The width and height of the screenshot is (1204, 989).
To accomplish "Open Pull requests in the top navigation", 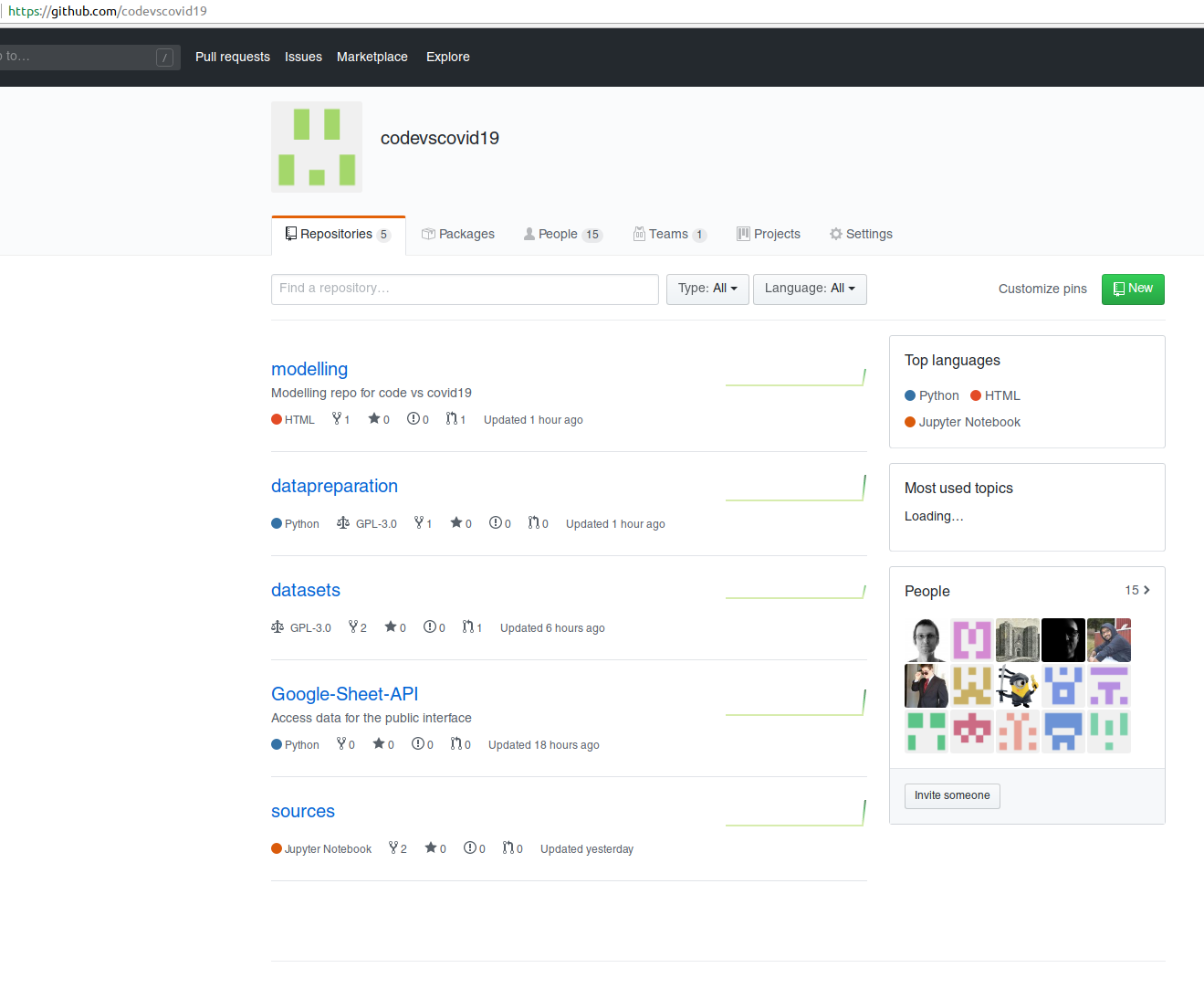I will point(233,57).
